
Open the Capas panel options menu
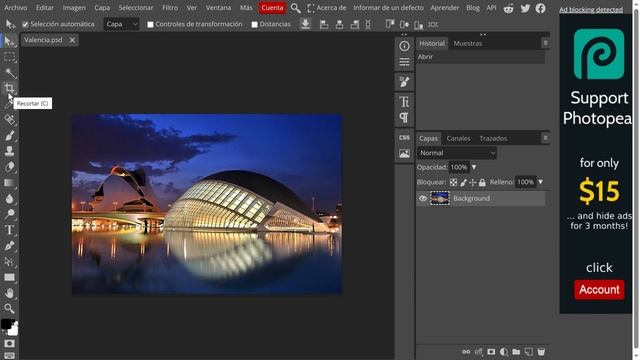(545, 138)
